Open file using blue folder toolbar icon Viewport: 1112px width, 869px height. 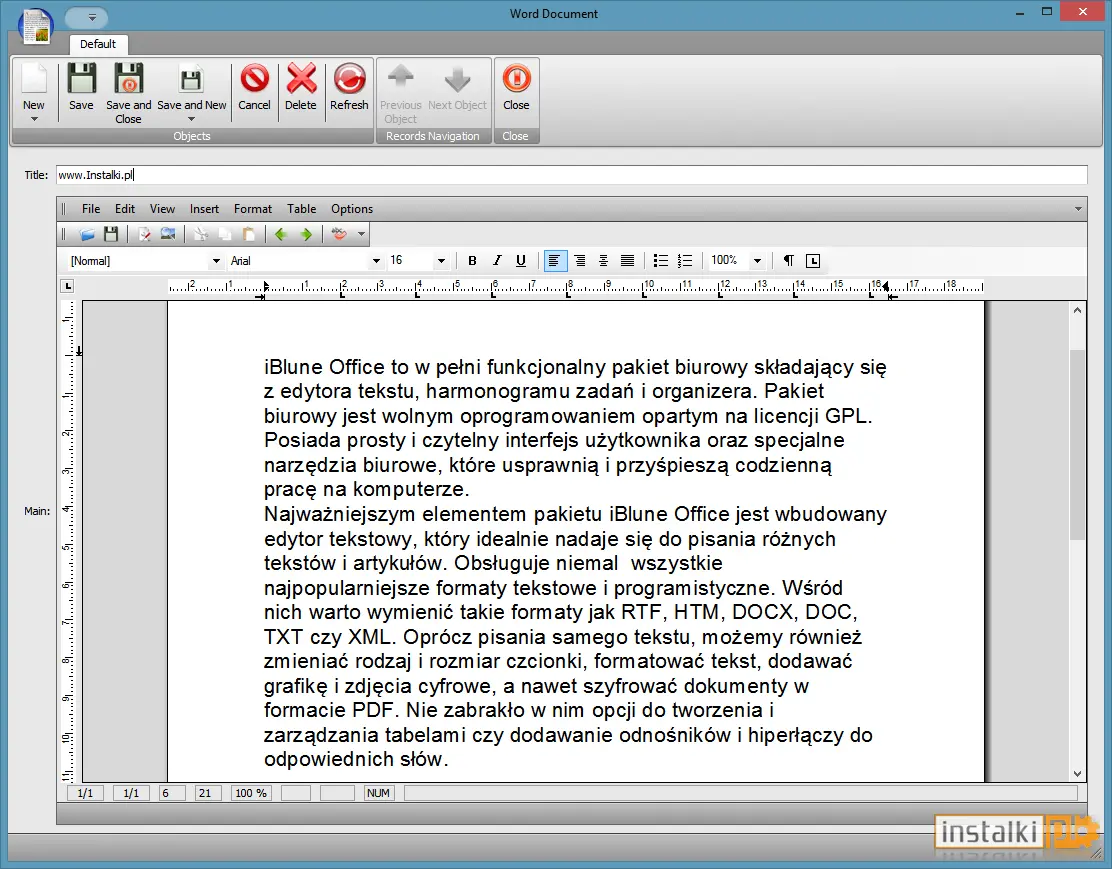(87, 234)
